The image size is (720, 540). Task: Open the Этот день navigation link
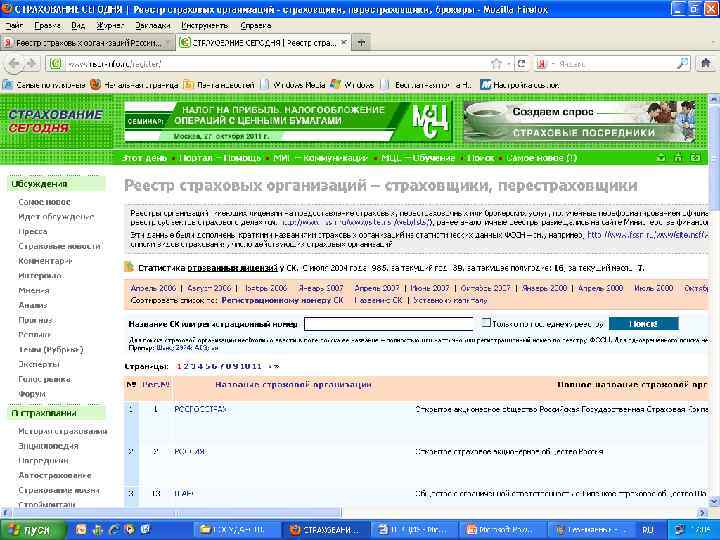pyautogui.click(x=144, y=158)
